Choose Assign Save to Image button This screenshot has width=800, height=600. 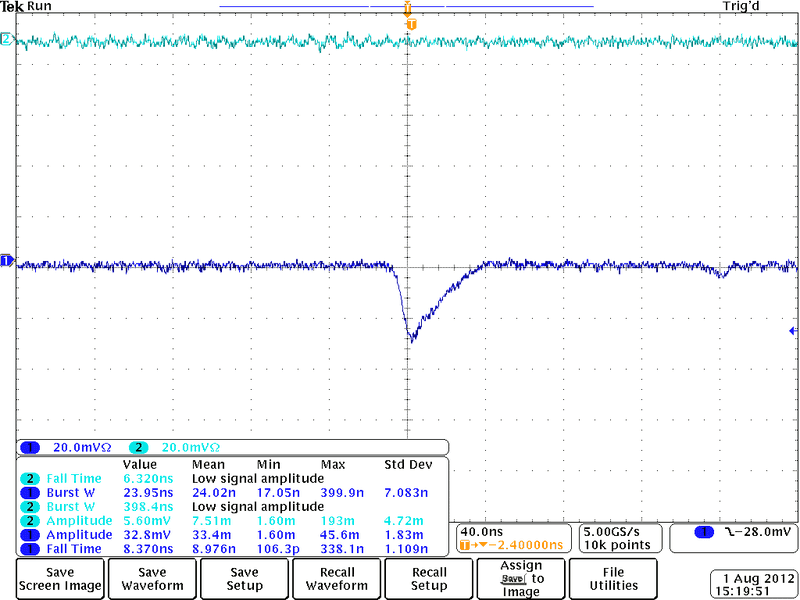coord(521,579)
